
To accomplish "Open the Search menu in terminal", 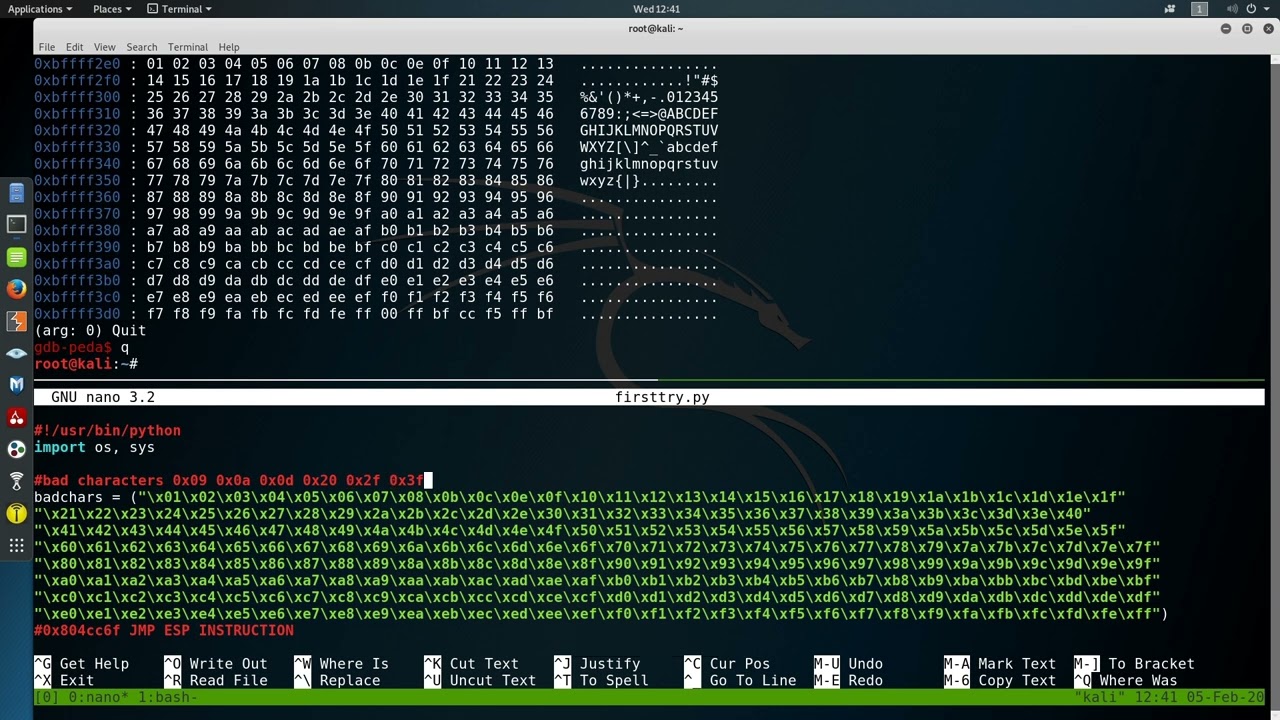I will click(x=141, y=47).
